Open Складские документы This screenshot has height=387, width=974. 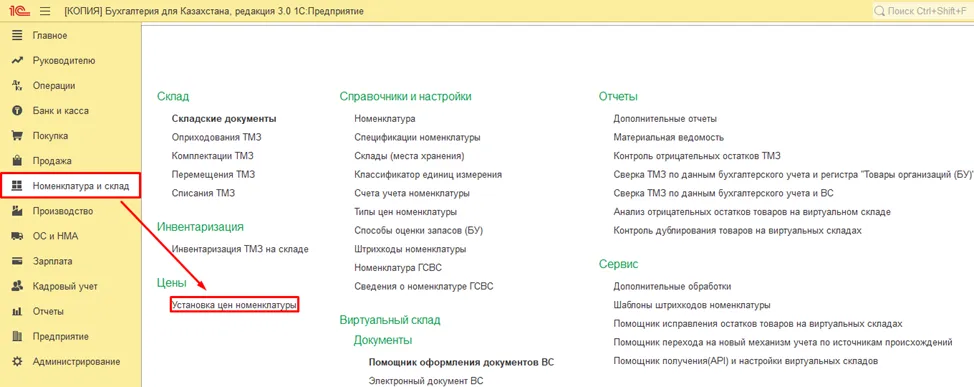(x=224, y=119)
